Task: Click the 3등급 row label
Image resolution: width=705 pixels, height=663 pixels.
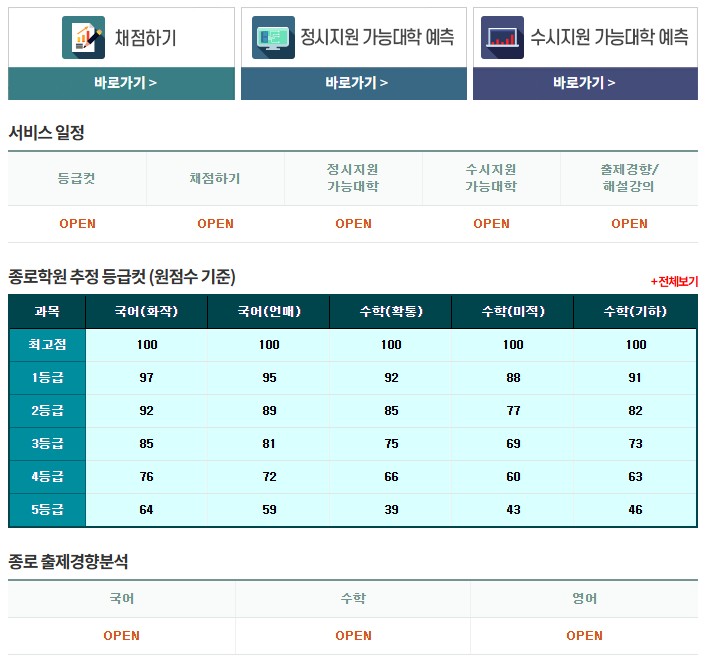Action: pos(47,444)
